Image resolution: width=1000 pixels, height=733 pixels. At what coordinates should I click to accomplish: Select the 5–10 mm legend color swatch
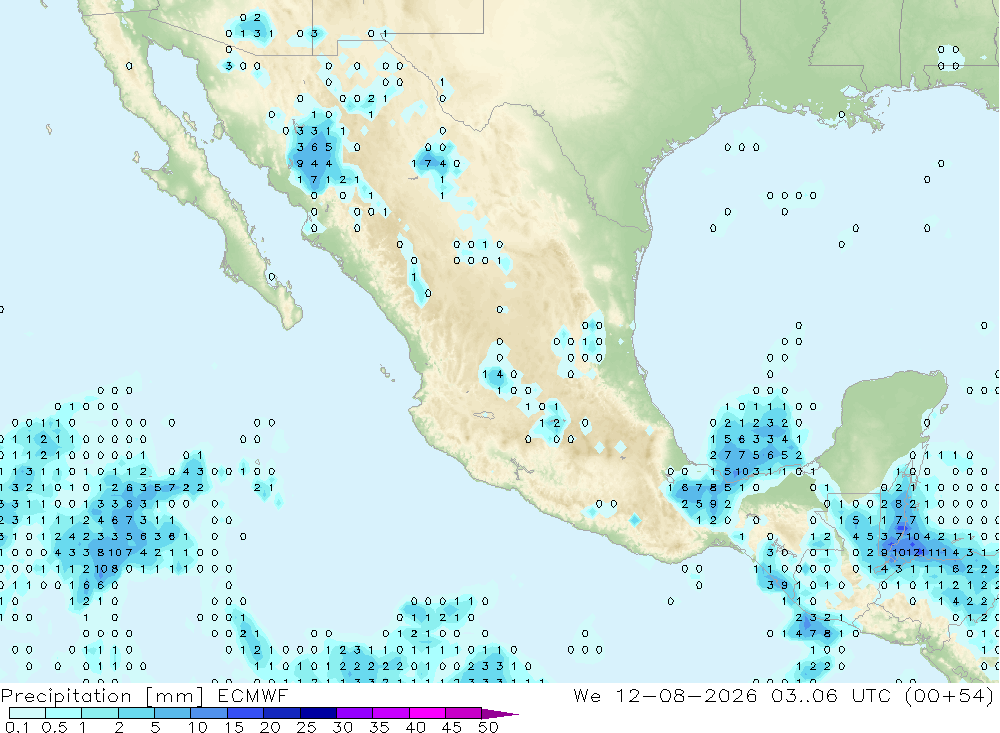(x=172, y=713)
